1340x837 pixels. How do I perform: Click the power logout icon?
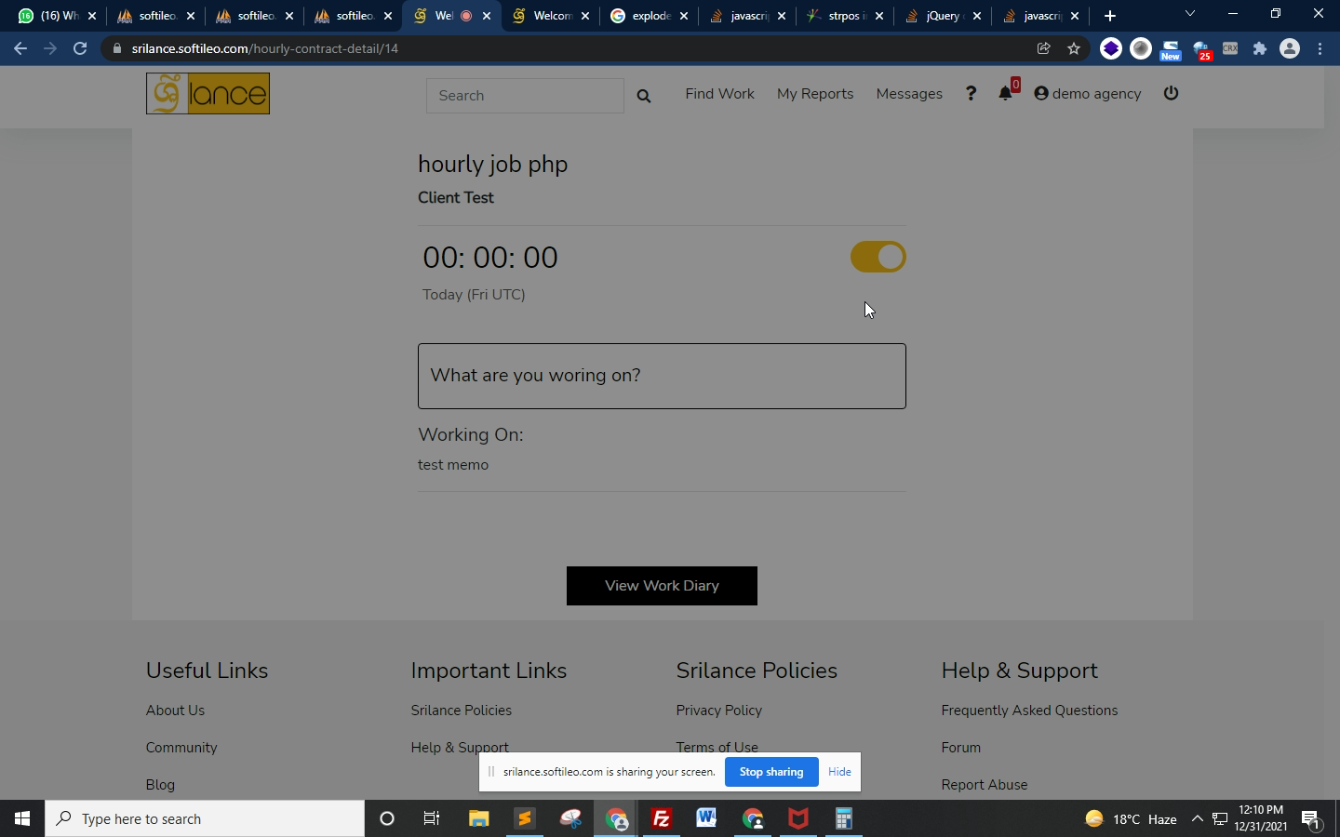coord(1171,93)
